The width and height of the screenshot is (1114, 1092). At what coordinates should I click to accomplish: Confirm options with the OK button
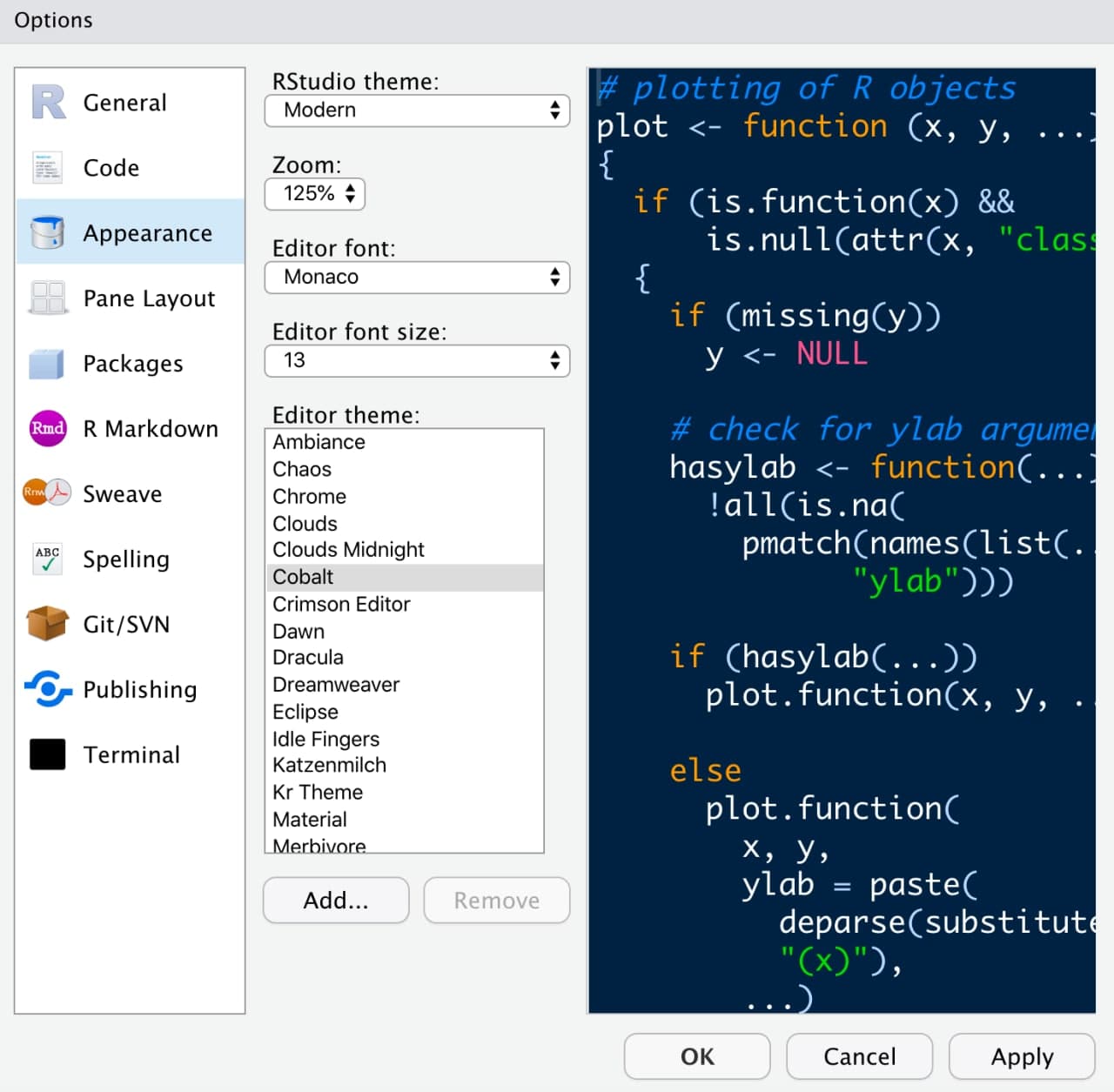coord(697,1056)
